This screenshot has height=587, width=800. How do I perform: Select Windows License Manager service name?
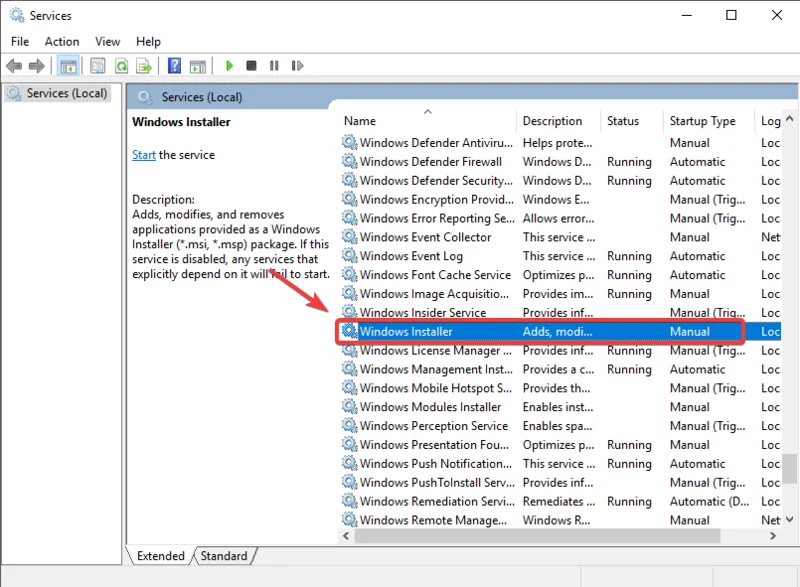tap(436, 350)
